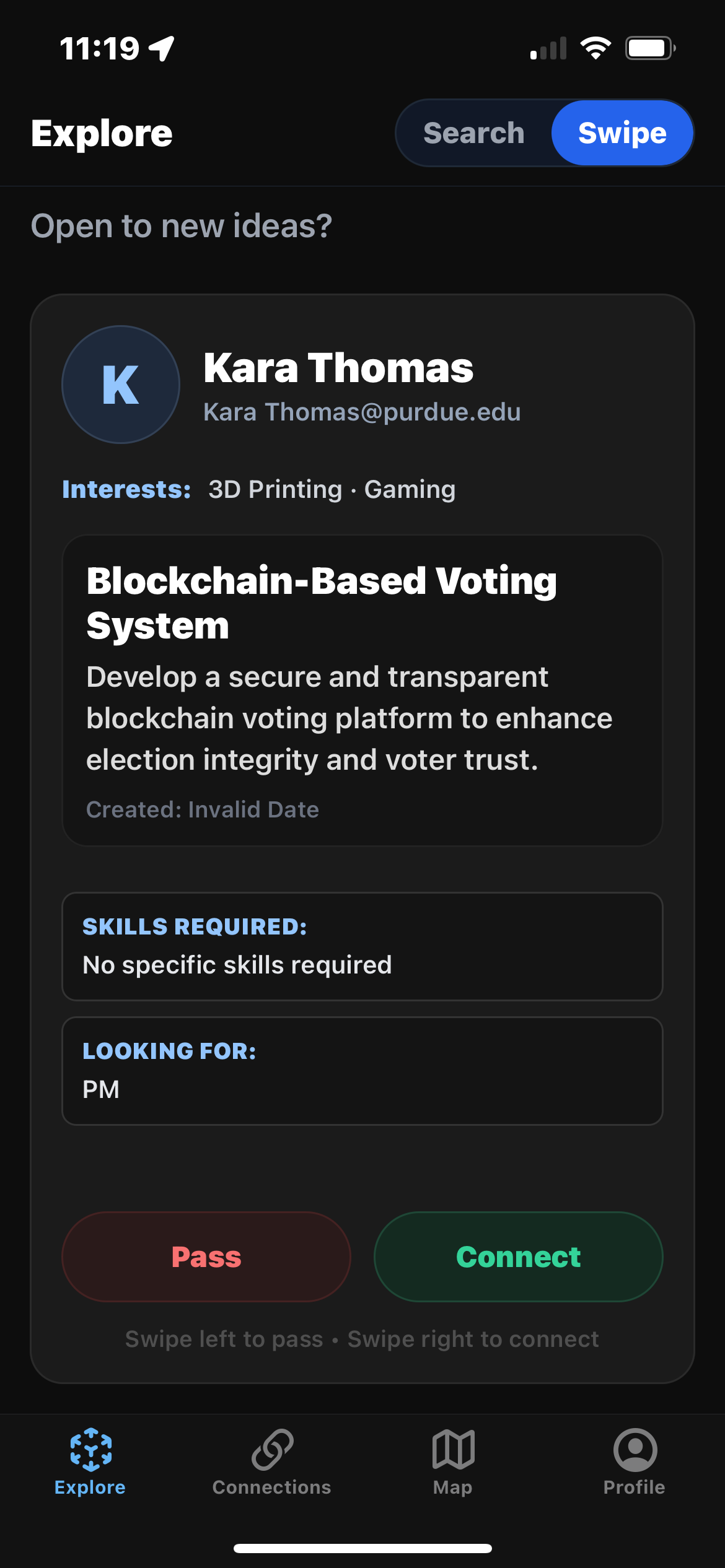Screen dimensions: 725x1568
Task: Open the Blockchain-Based Voting System card
Action: (x=362, y=690)
